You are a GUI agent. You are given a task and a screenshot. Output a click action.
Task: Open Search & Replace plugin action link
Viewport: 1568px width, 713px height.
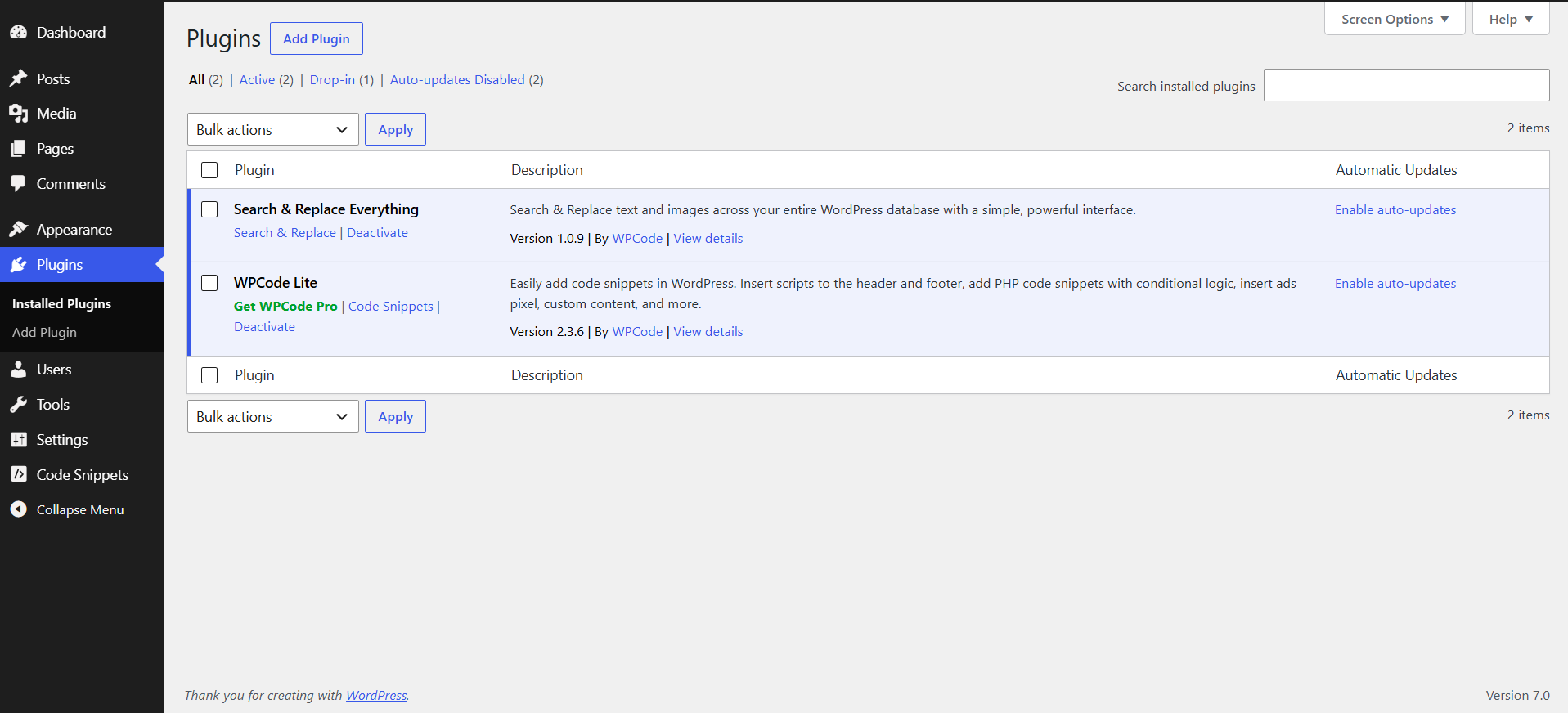click(x=285, y=232)
